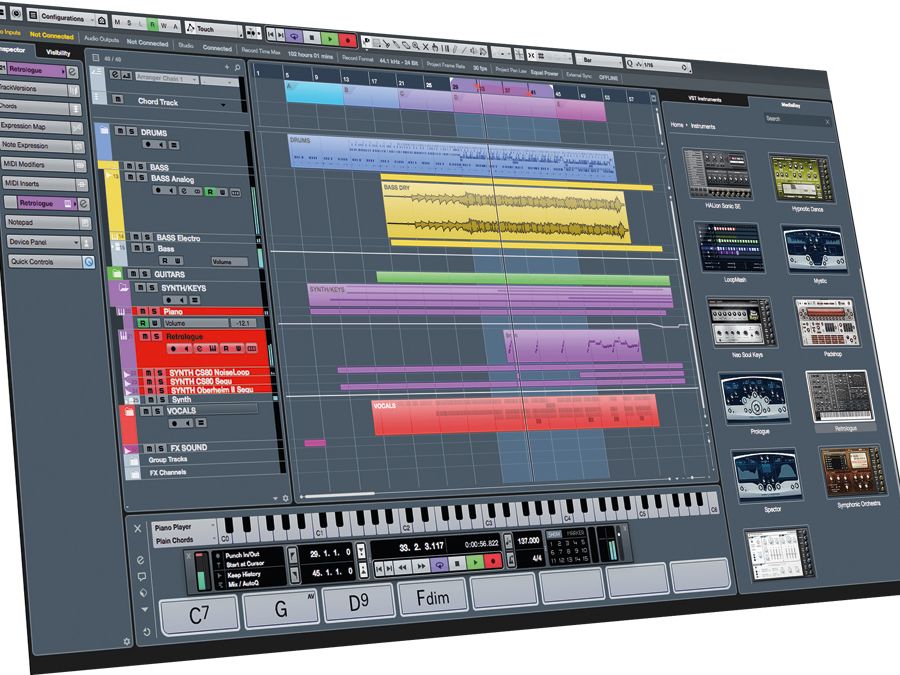Click the tempo value 137.000
Viewport: 900px width, 675px height.
click(529, 541)
